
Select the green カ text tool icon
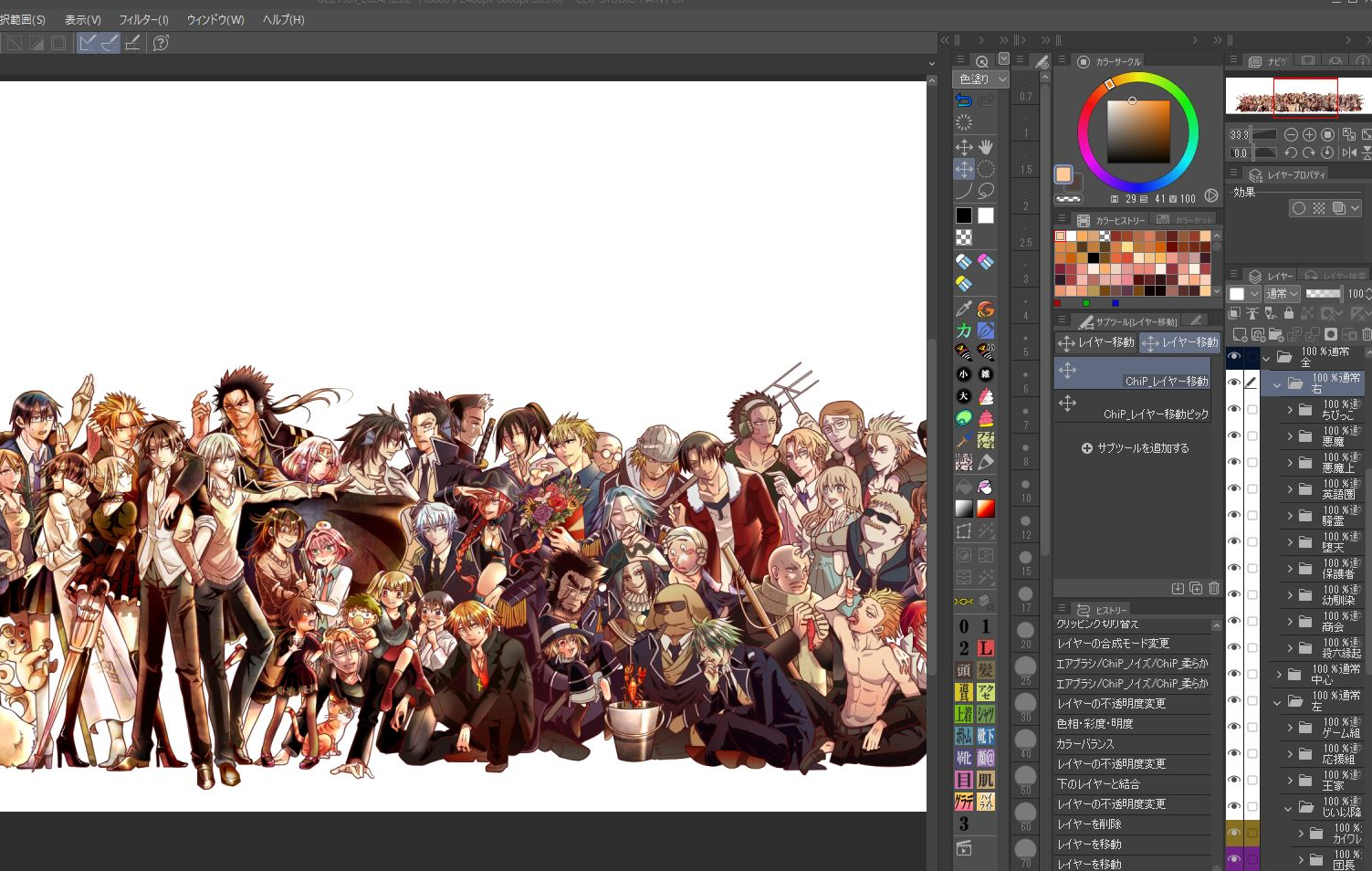coord(964,331)
